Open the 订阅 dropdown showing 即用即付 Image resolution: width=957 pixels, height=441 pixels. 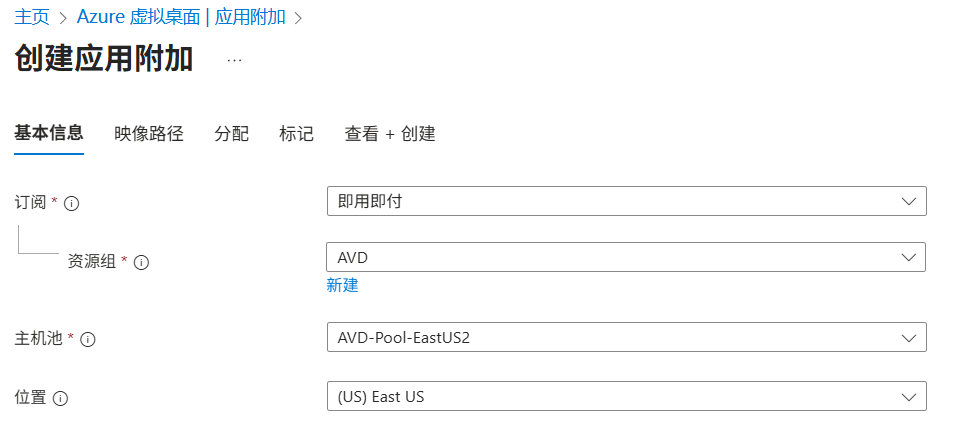pyautogui.click(x=626, y=201)
